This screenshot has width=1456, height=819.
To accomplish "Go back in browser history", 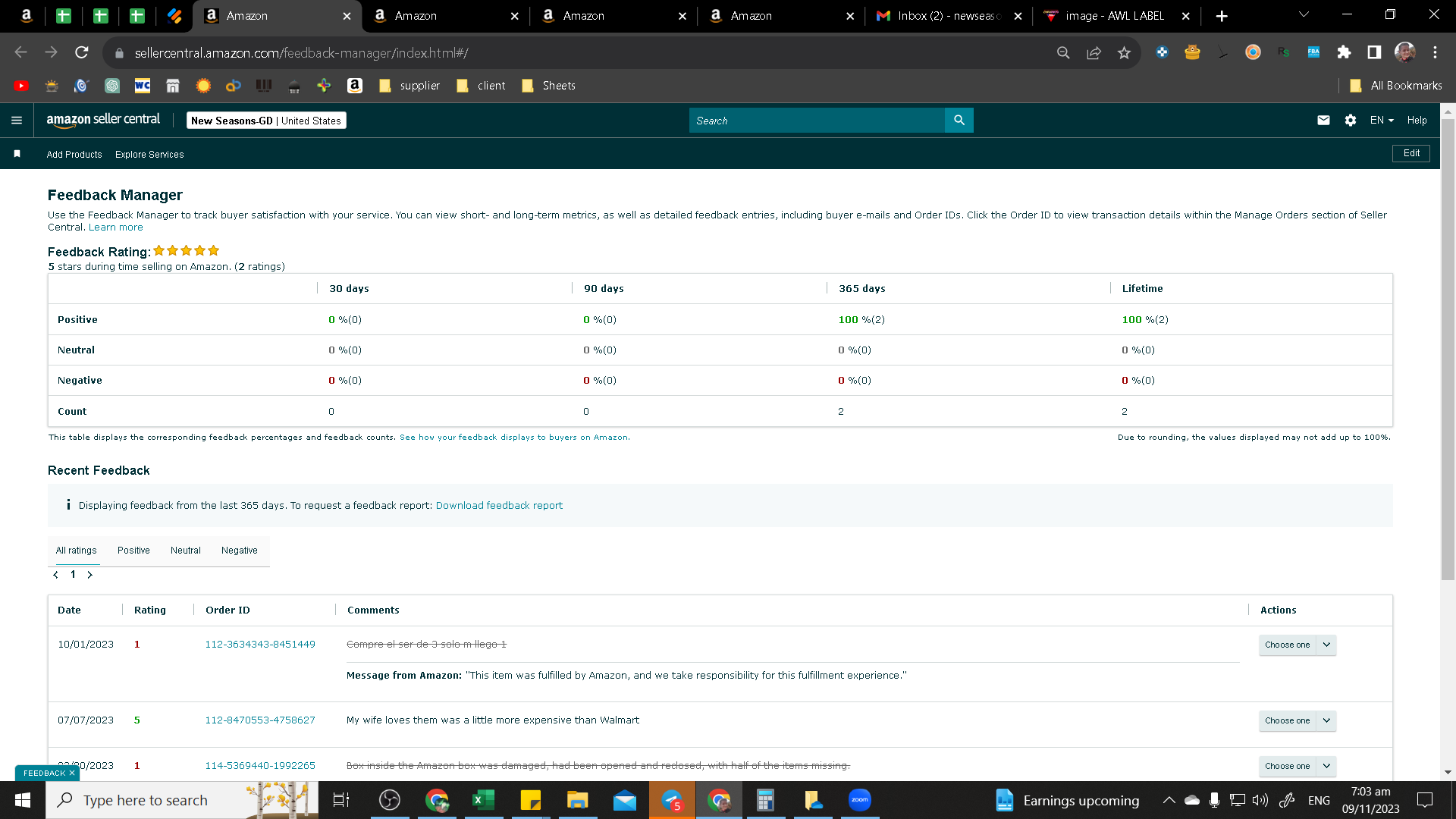I will coord(20,52).
